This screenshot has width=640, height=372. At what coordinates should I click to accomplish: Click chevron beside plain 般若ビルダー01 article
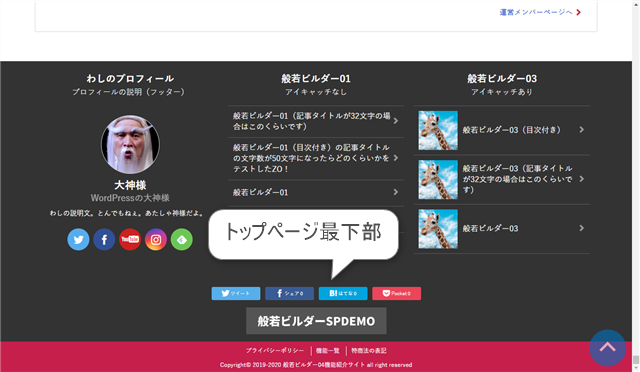point(396,192)
